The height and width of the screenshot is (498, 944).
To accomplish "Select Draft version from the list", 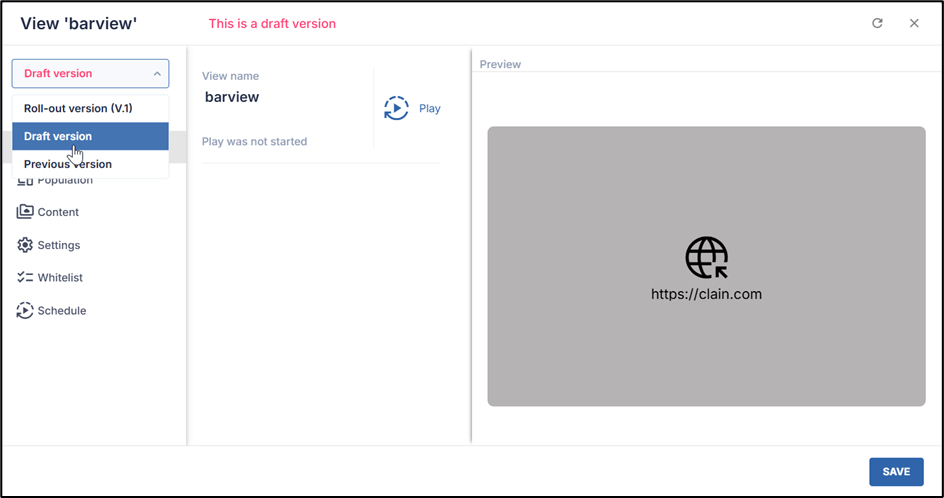I will point(58,136).
